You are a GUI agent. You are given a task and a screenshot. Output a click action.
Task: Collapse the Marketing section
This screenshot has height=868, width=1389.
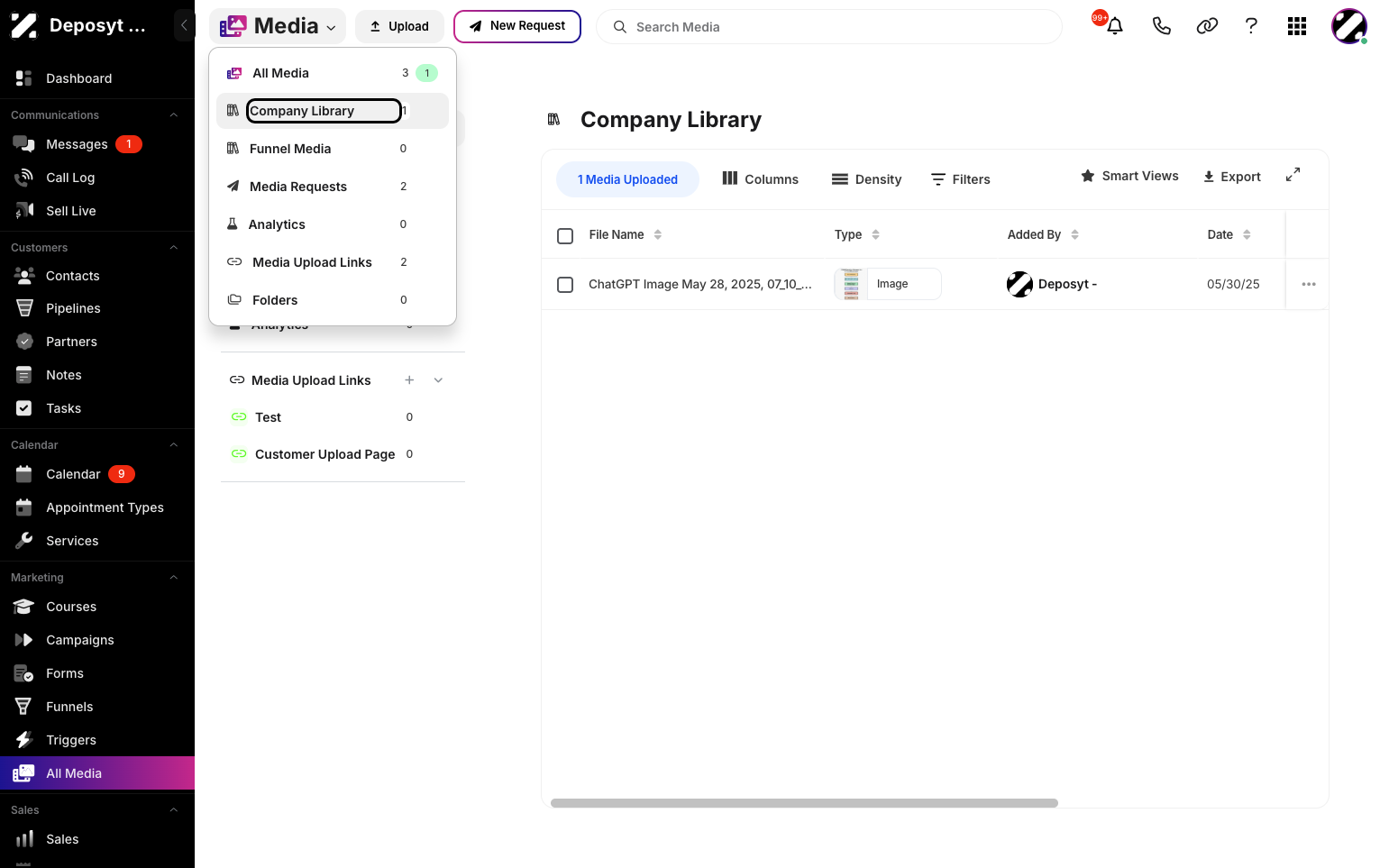pos(174,578)
